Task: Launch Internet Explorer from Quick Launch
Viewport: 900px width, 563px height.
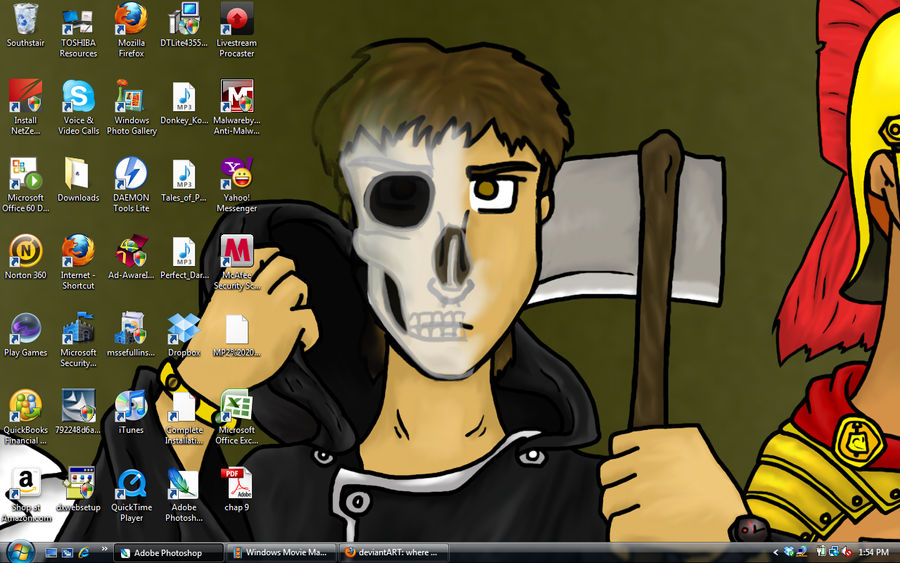Action: pyautogui.click(x=84, y=553)
